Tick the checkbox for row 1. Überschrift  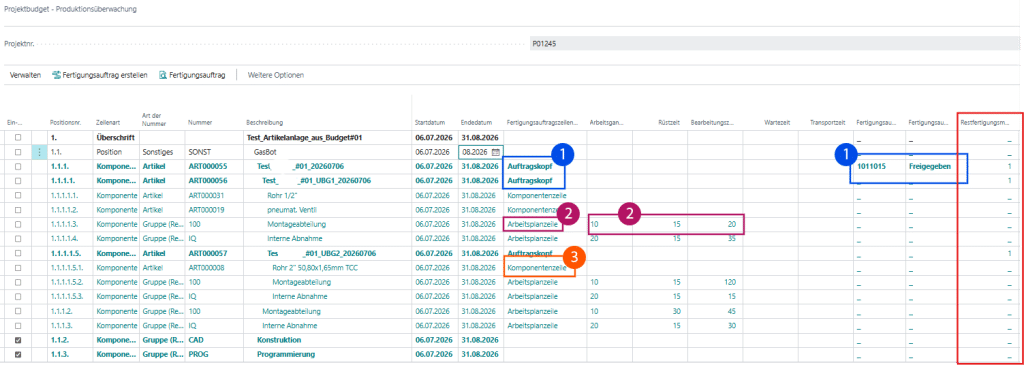(x=18, y=137)
